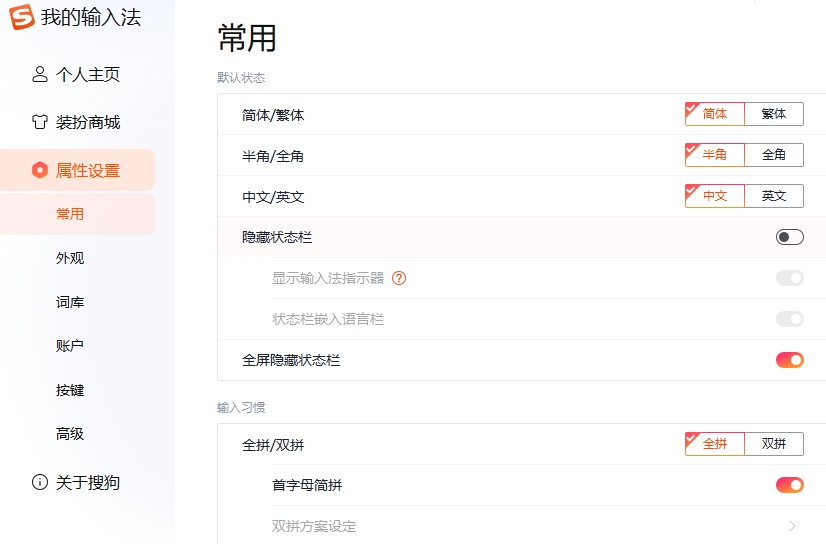
Task: Open the 外观 settings tab
Action: tap(70, 258)
